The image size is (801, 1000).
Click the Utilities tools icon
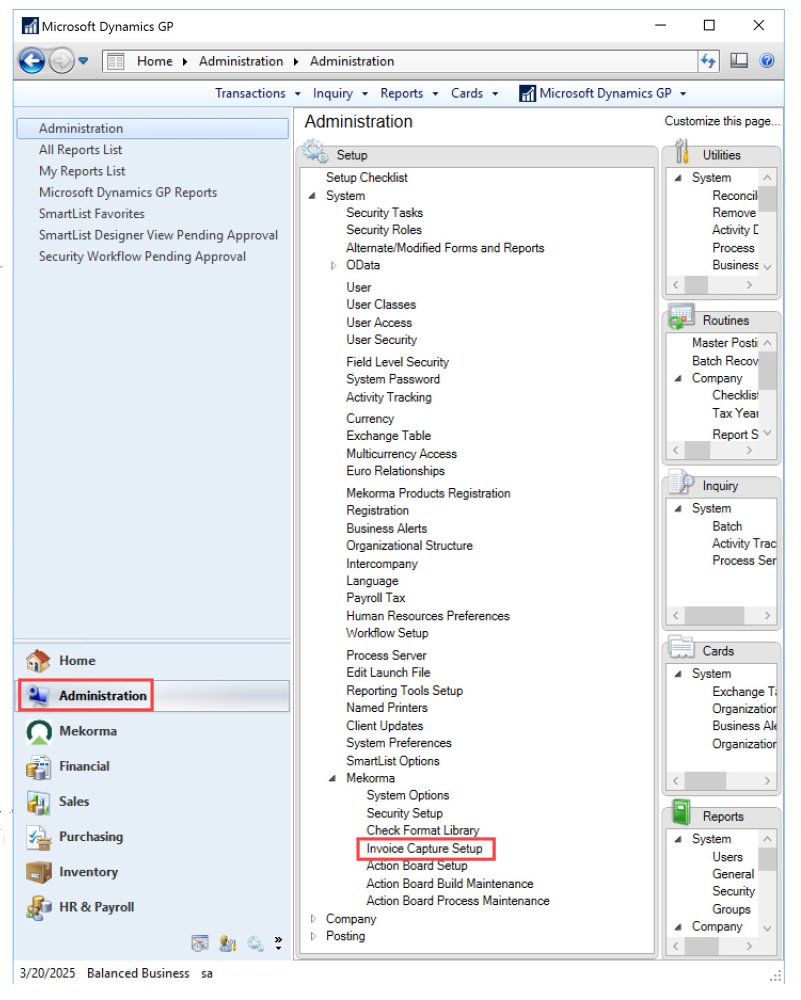[x=682, y=151]
